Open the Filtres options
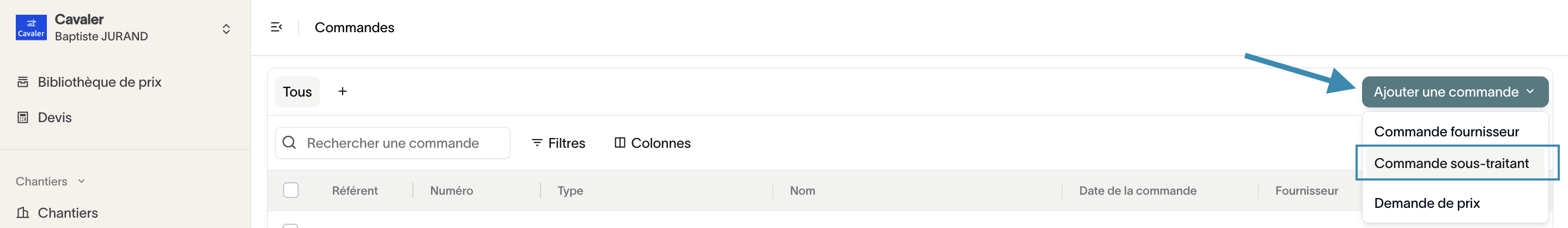Screen dimensions: 1568x228 [558, 143]
